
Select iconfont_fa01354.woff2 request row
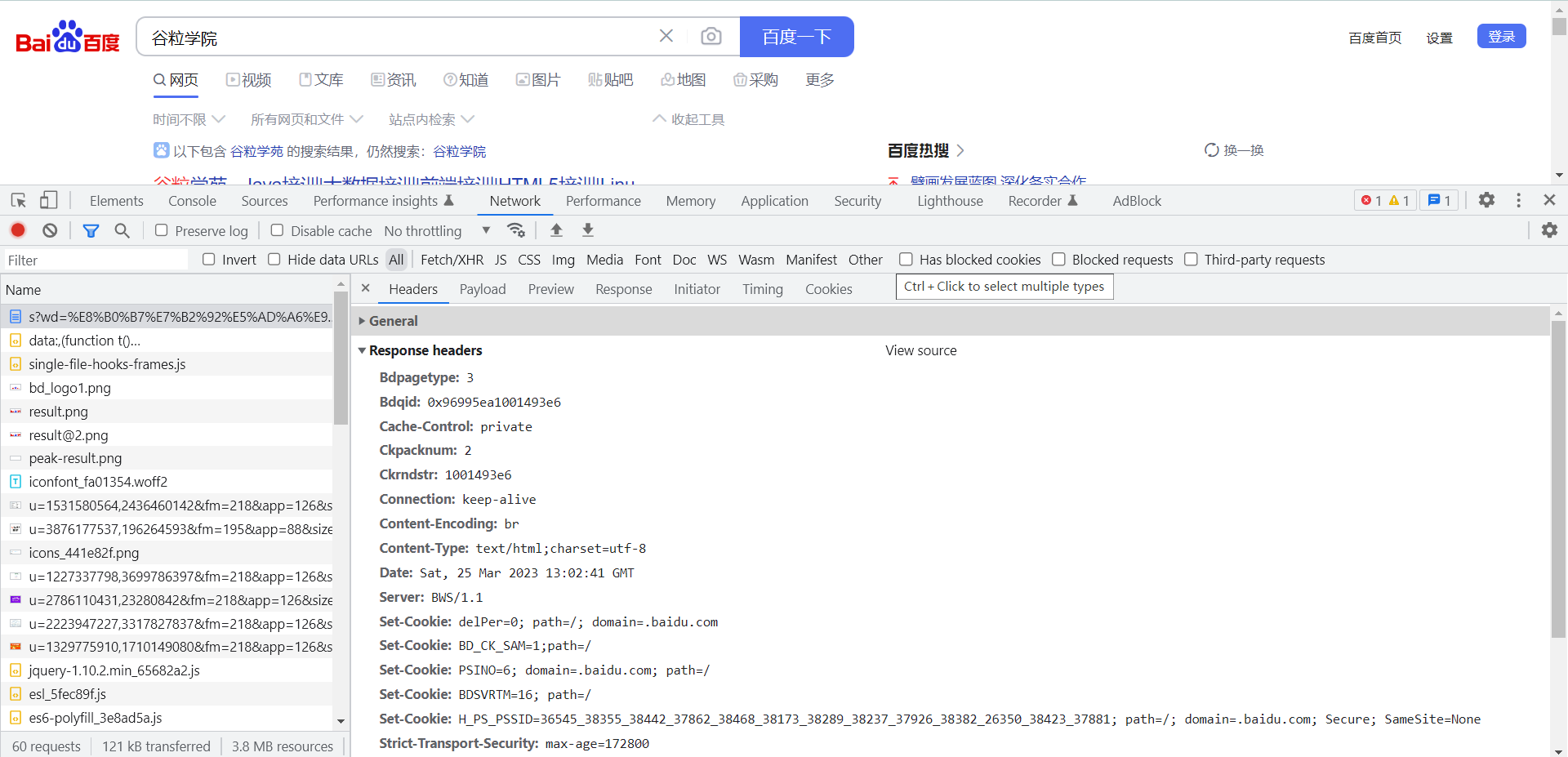click(167, 482)
